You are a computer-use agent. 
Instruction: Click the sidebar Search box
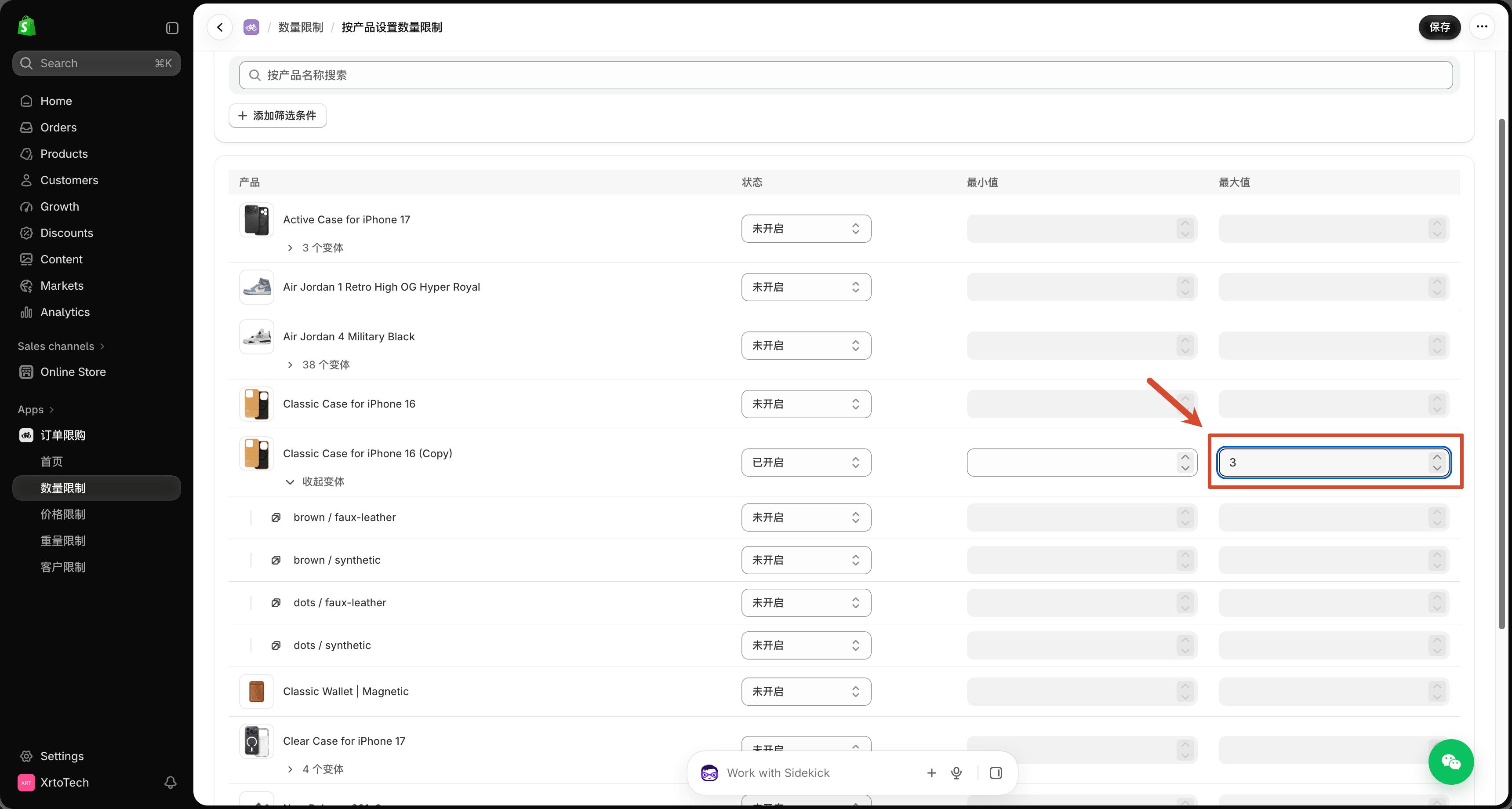pos(97,63)
